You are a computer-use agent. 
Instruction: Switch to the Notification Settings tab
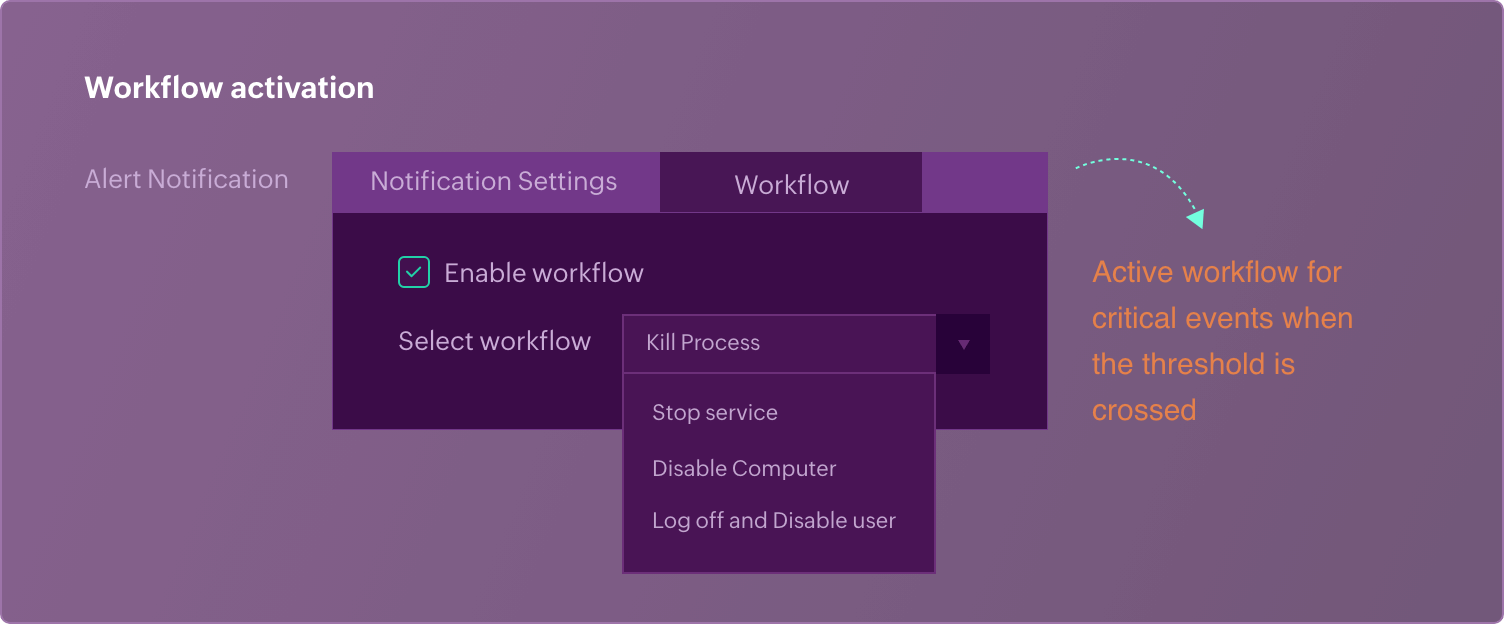tap(494, 182)
